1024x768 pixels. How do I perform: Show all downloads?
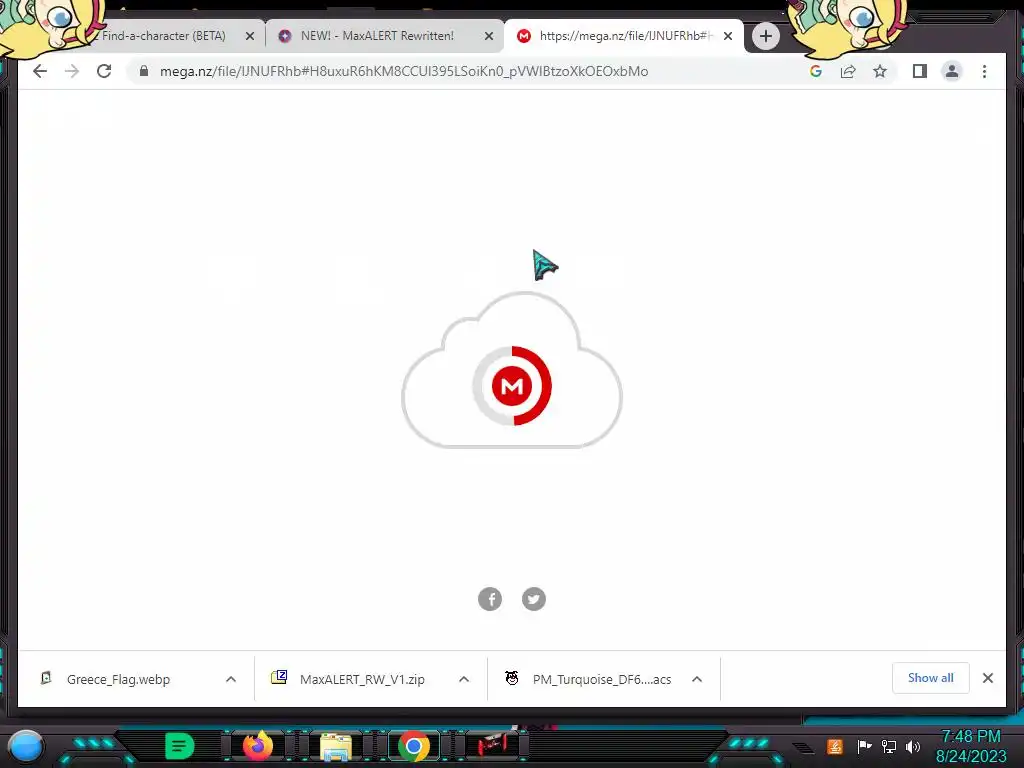point(931,678)
